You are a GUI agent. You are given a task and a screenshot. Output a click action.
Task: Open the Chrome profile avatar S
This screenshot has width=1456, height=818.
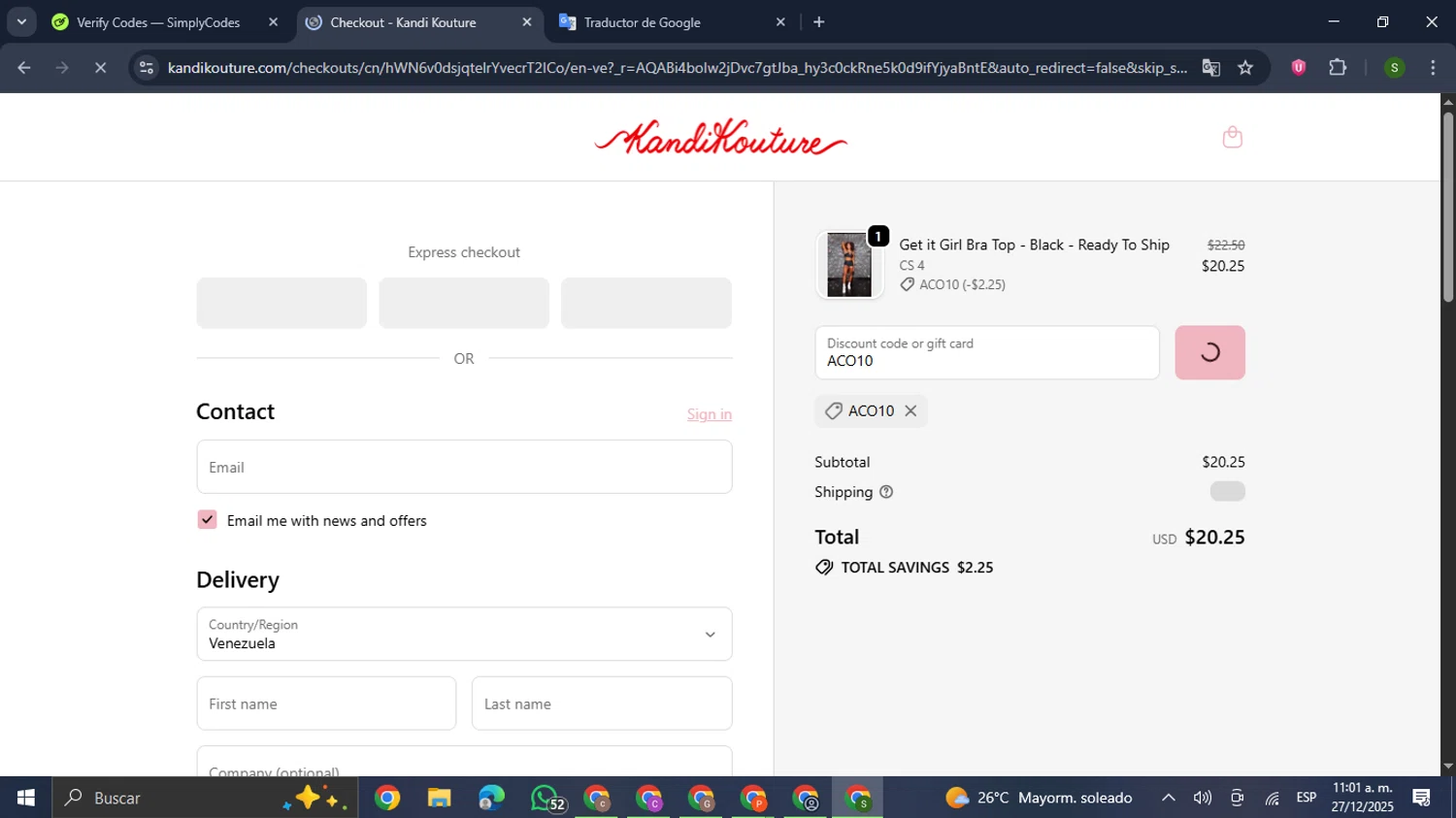(x=1394, y=67)
